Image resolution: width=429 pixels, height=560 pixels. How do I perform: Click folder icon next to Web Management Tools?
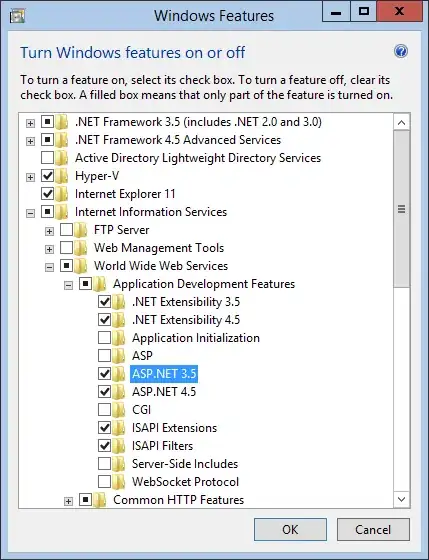81,248
